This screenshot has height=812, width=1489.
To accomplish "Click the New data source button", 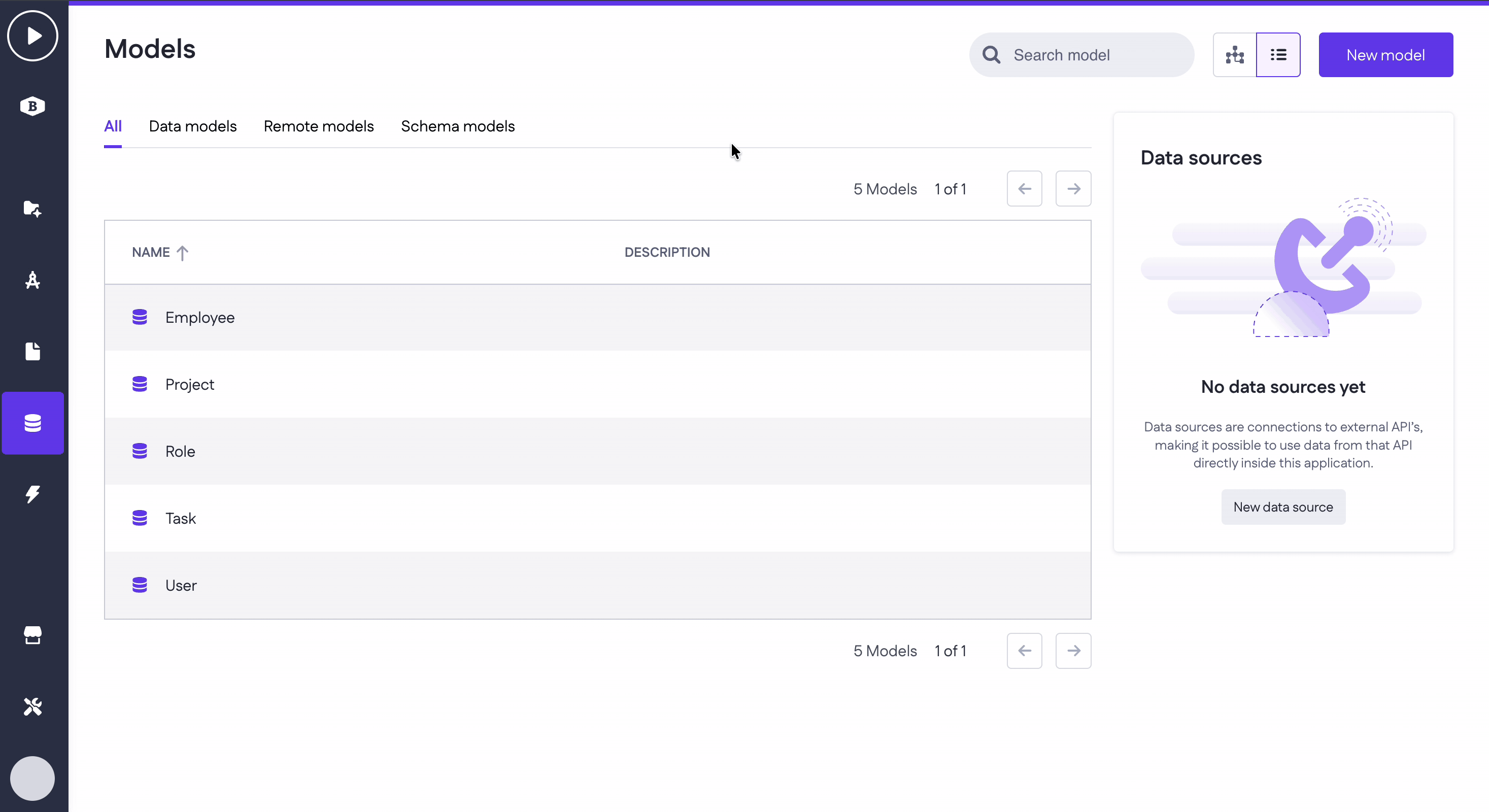I will click(x=1282, y=507).
